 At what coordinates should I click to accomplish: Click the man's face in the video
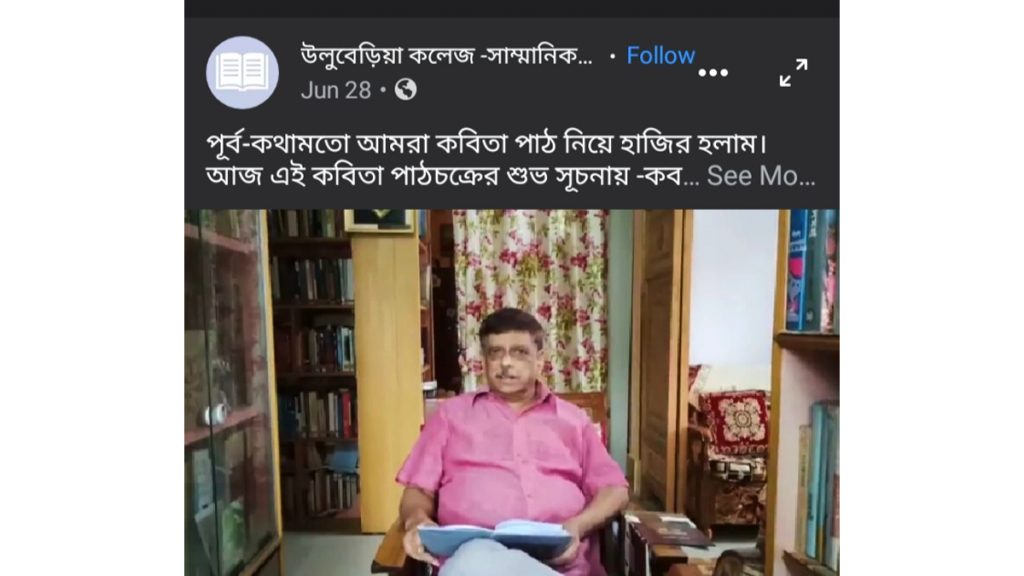pyautogui.click(x=511, y=356)
